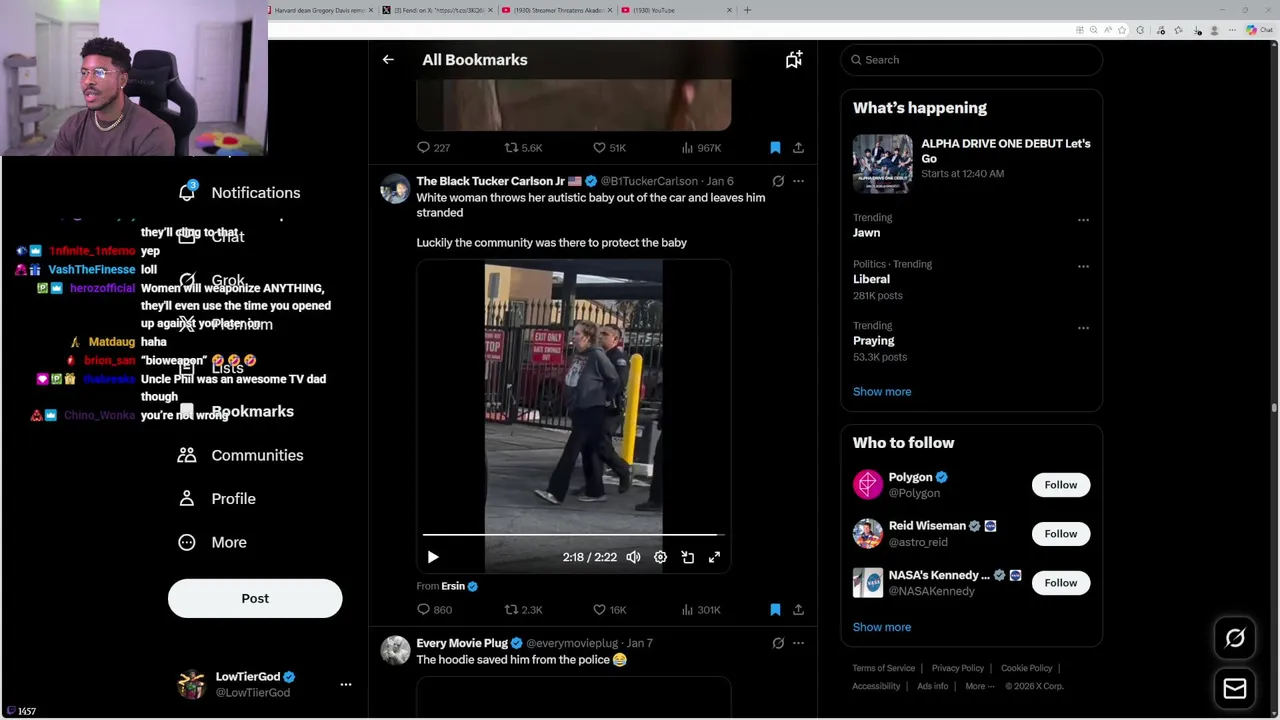Share the post with 967K views
1280x720 pixels.
pos(798,147)
